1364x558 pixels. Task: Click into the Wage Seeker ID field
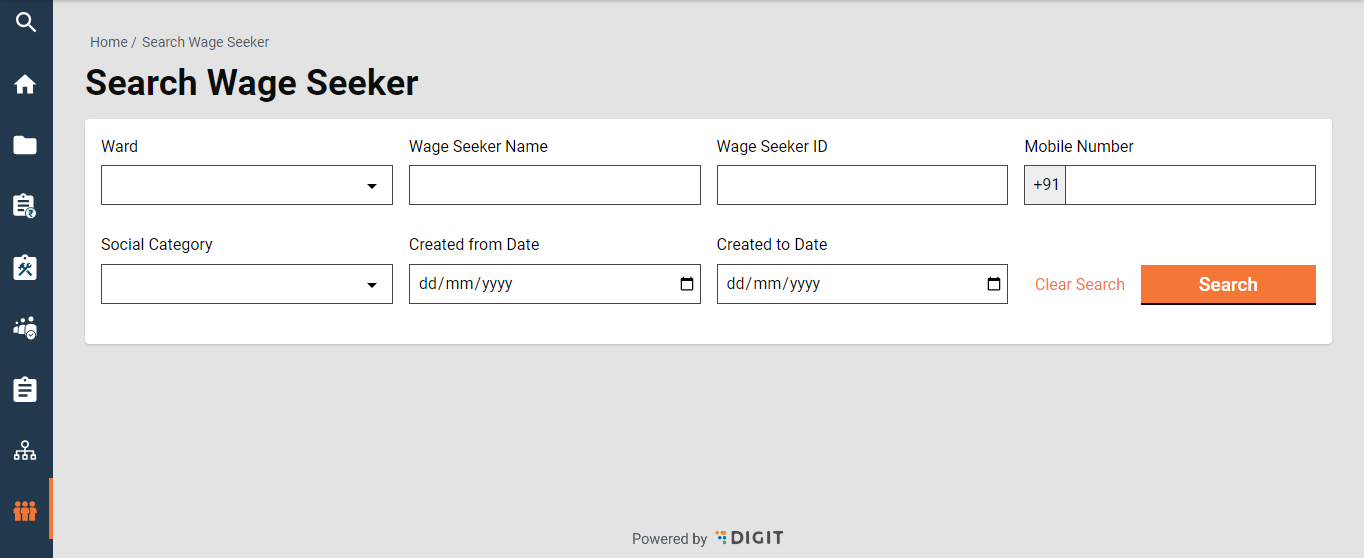(861, 186)
